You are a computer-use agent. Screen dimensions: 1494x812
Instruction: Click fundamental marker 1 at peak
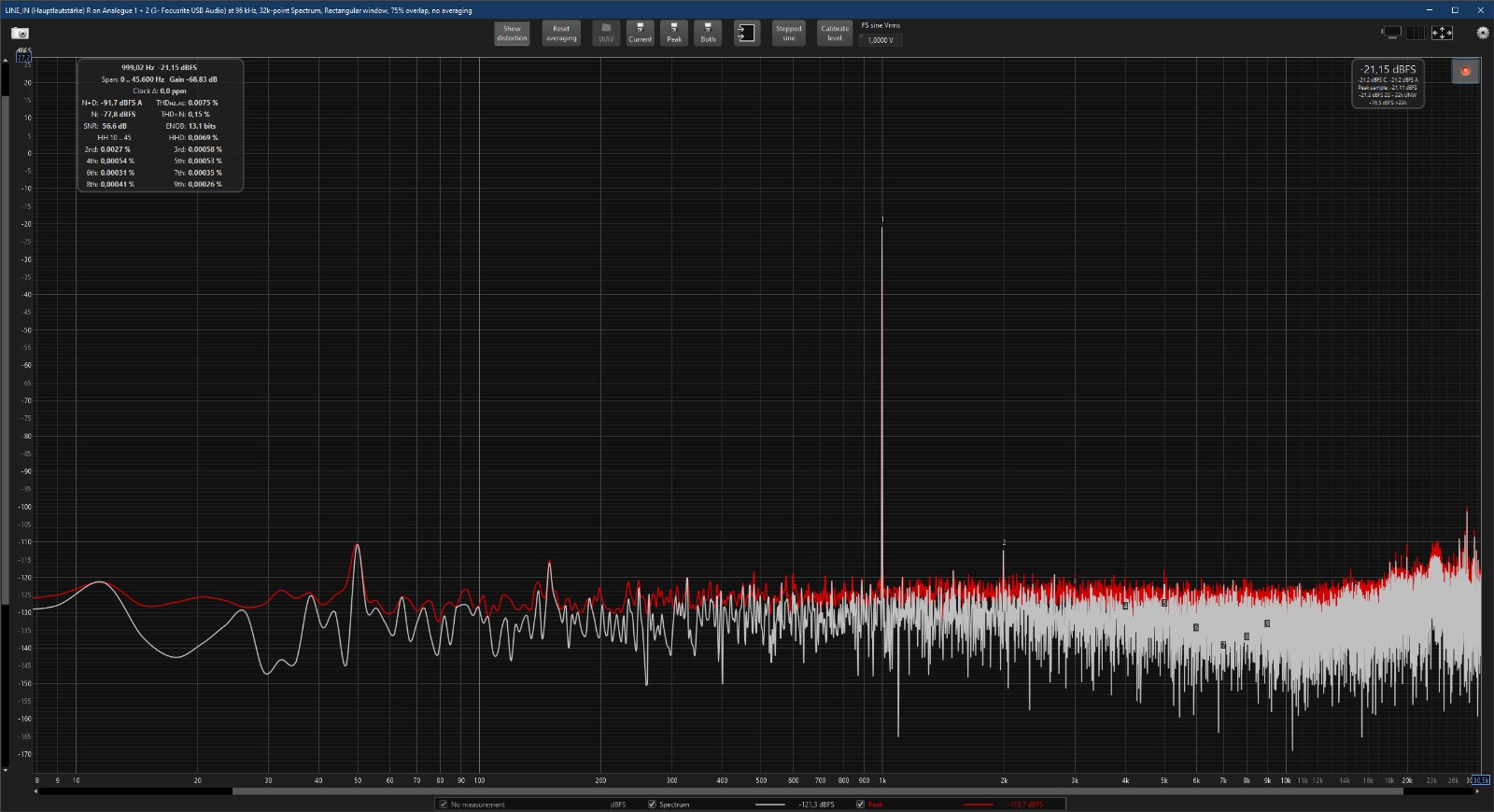pyautogui.click(x=881, y=220)
